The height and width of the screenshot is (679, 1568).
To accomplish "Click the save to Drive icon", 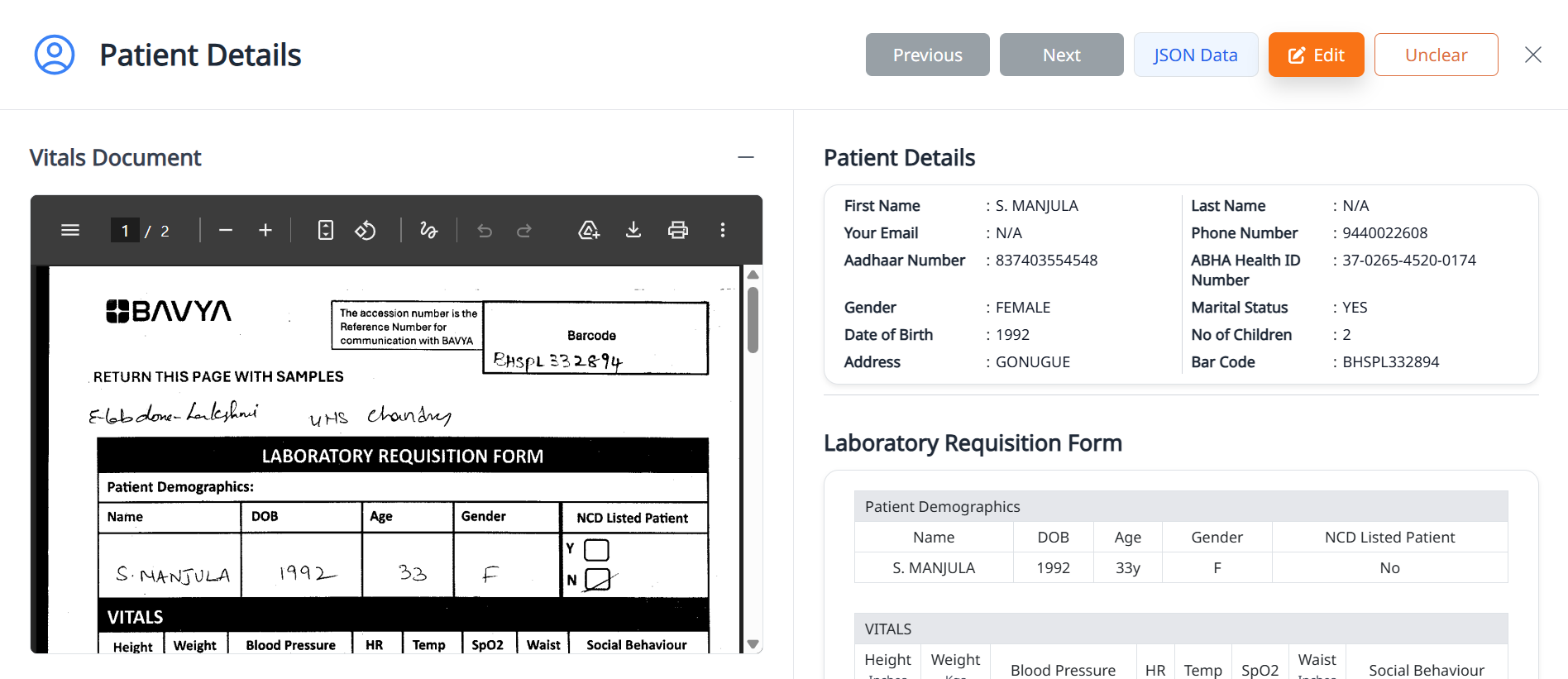I will coord(589,230).
